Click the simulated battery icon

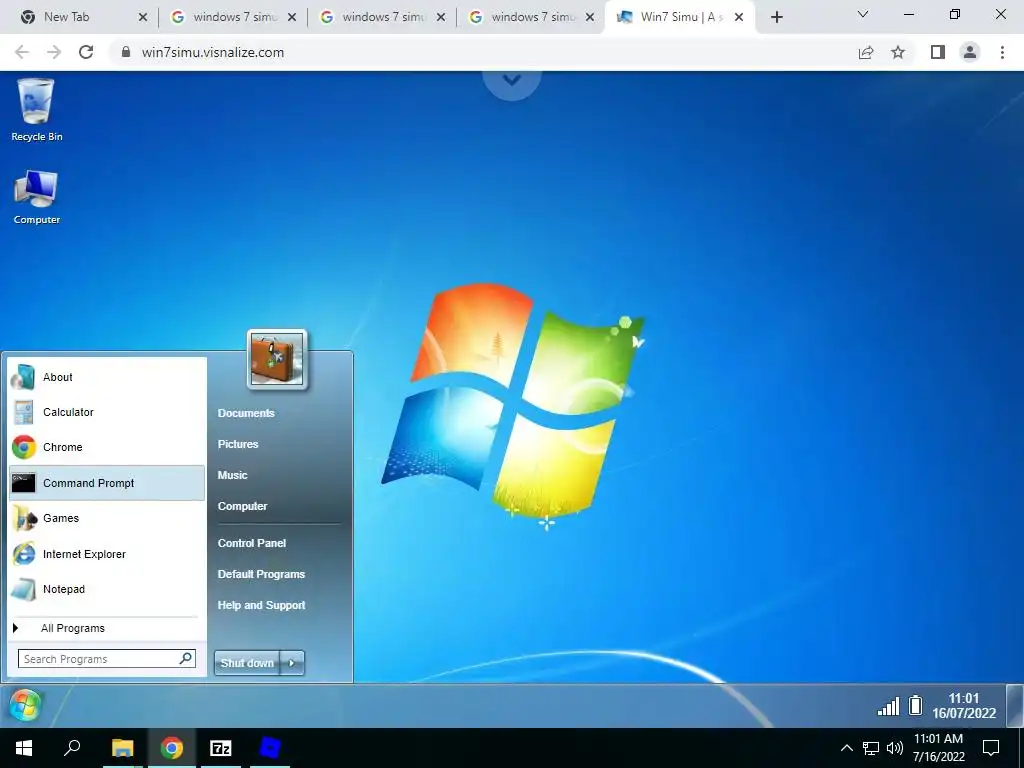pos(916,705)
